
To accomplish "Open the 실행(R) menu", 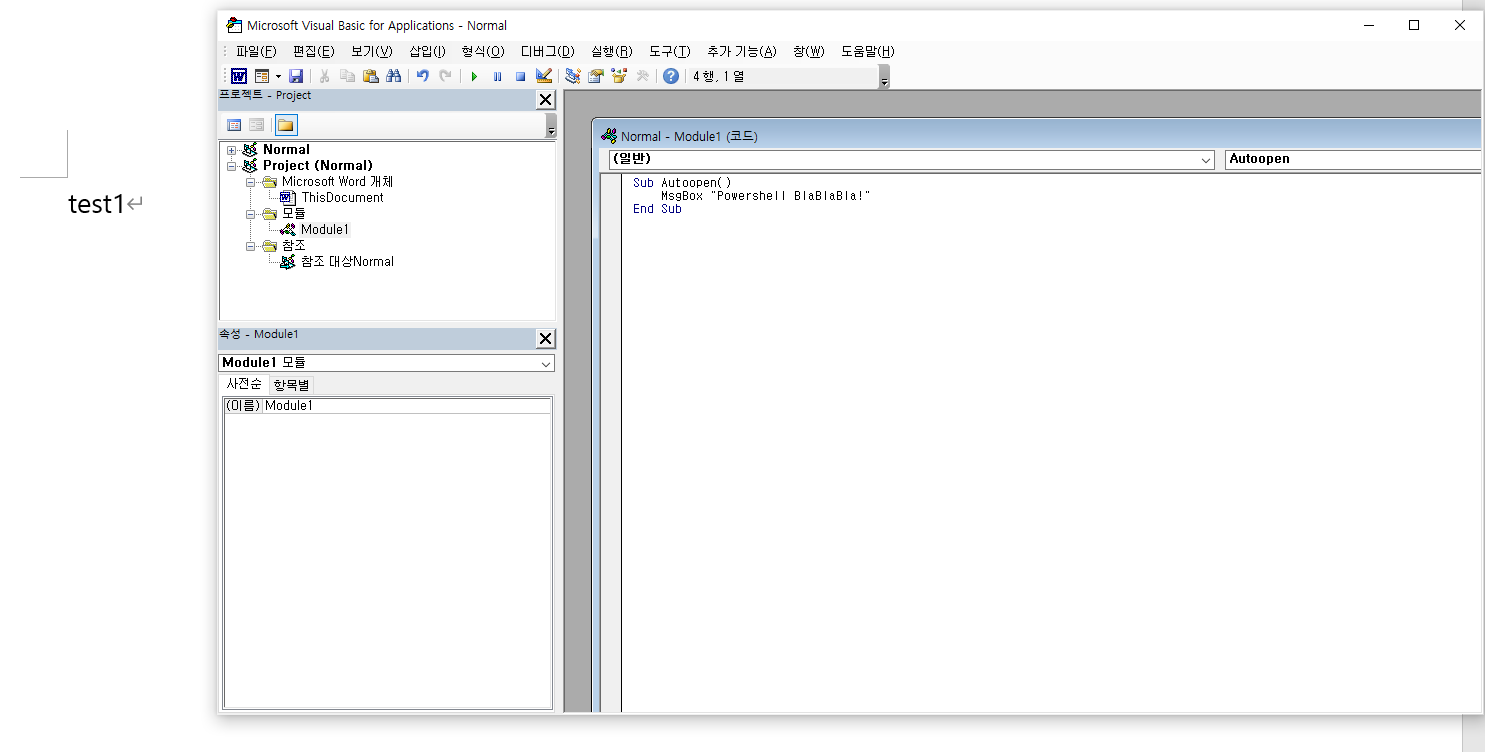I will point(612,51).
